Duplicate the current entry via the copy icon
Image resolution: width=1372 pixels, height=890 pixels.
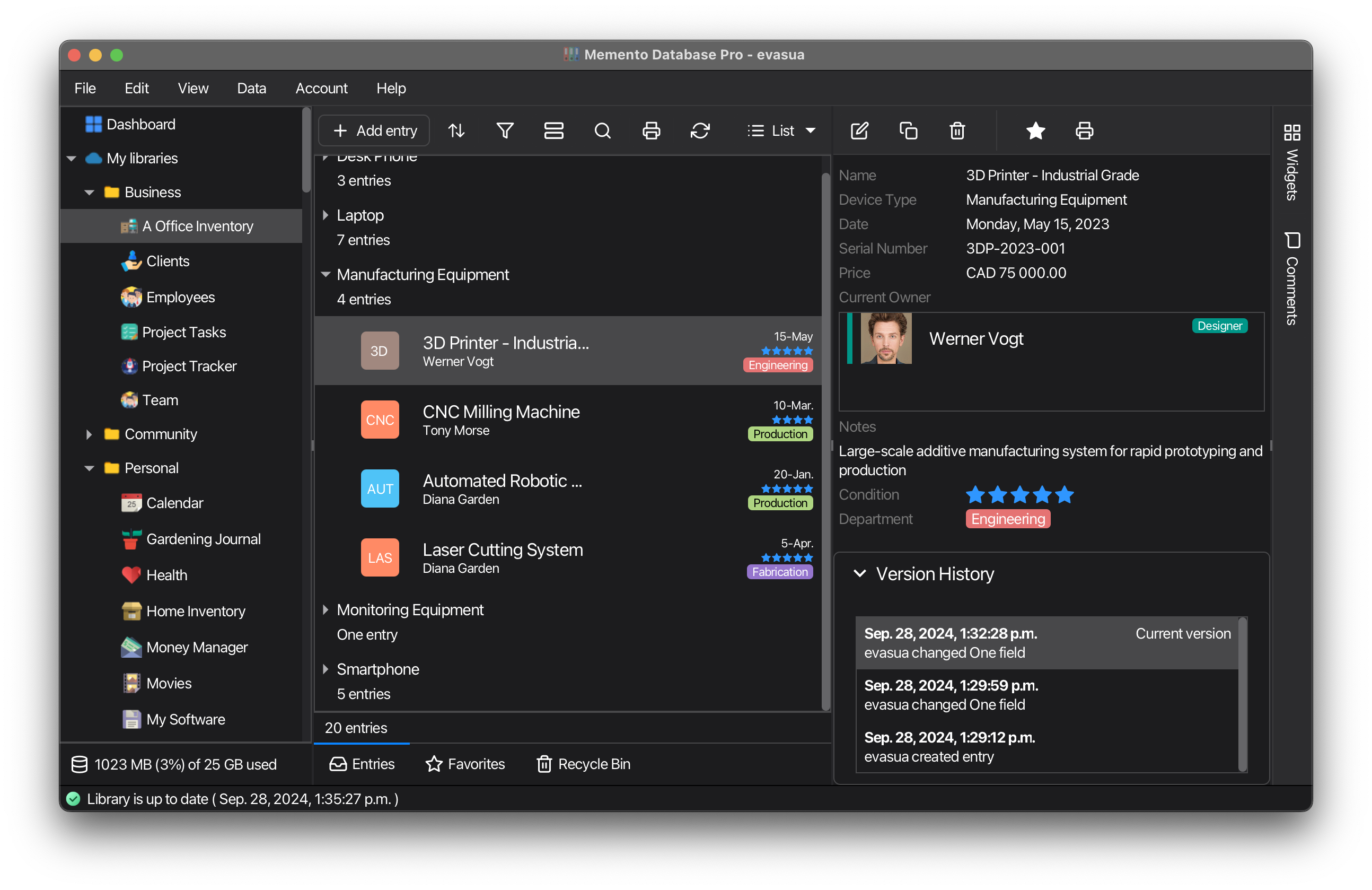[x=908, y=130]
